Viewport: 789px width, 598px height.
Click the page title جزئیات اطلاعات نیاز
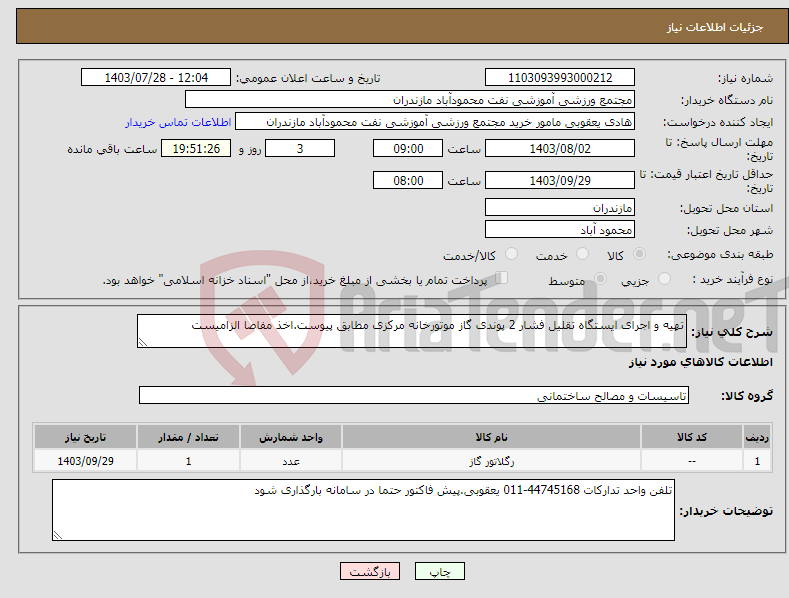(x=715, y=27)
